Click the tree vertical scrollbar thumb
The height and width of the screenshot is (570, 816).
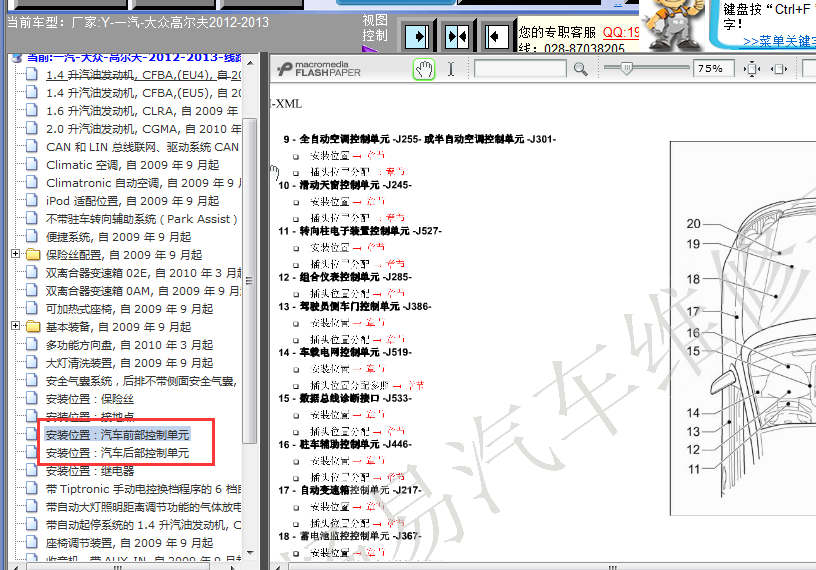(x=250, y=281)
